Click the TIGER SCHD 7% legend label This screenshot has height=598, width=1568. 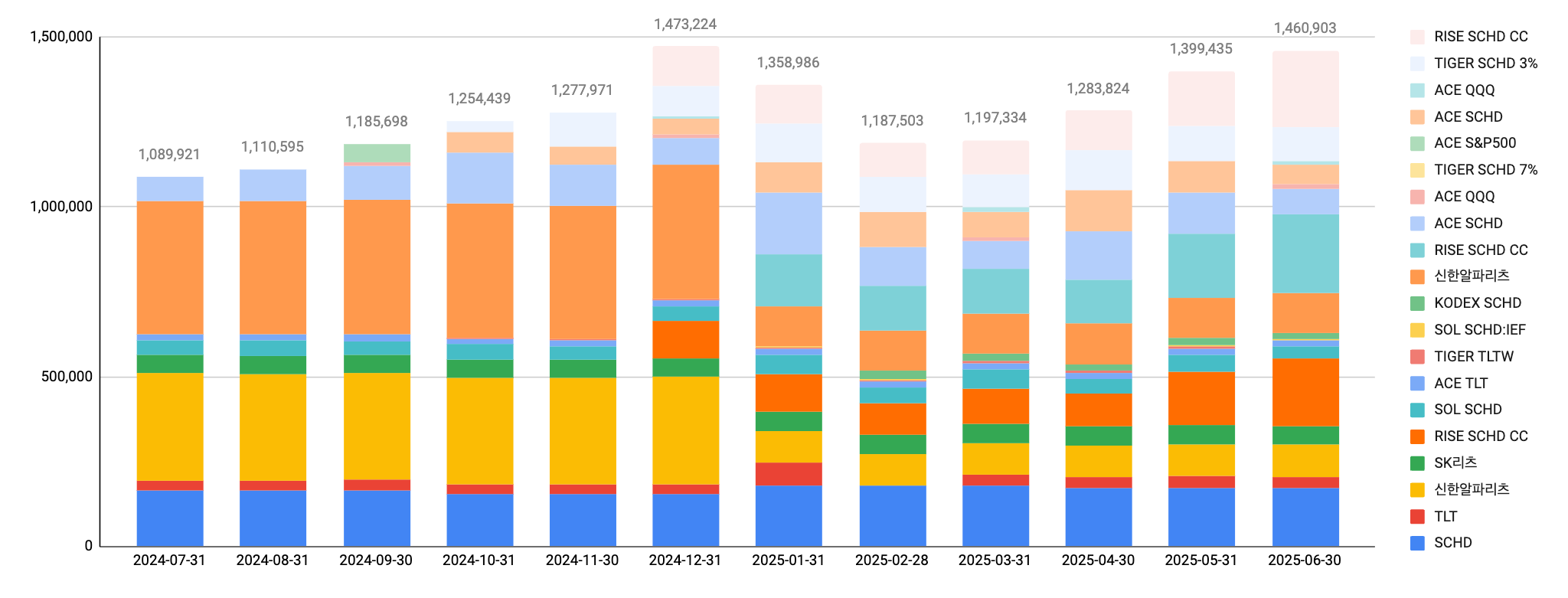click(x=1485, y=170)
